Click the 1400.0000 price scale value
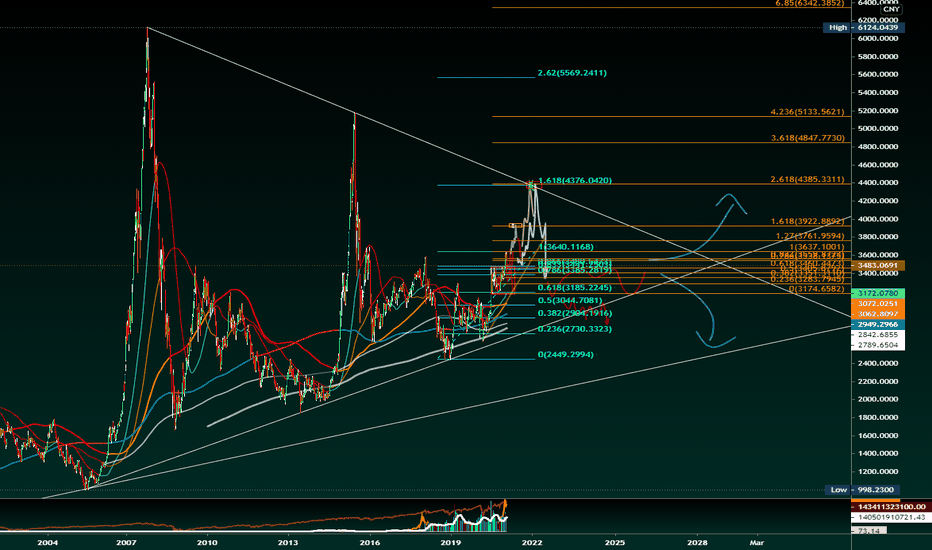This screenshot has width=932, height=550. (x=877, y=453)
